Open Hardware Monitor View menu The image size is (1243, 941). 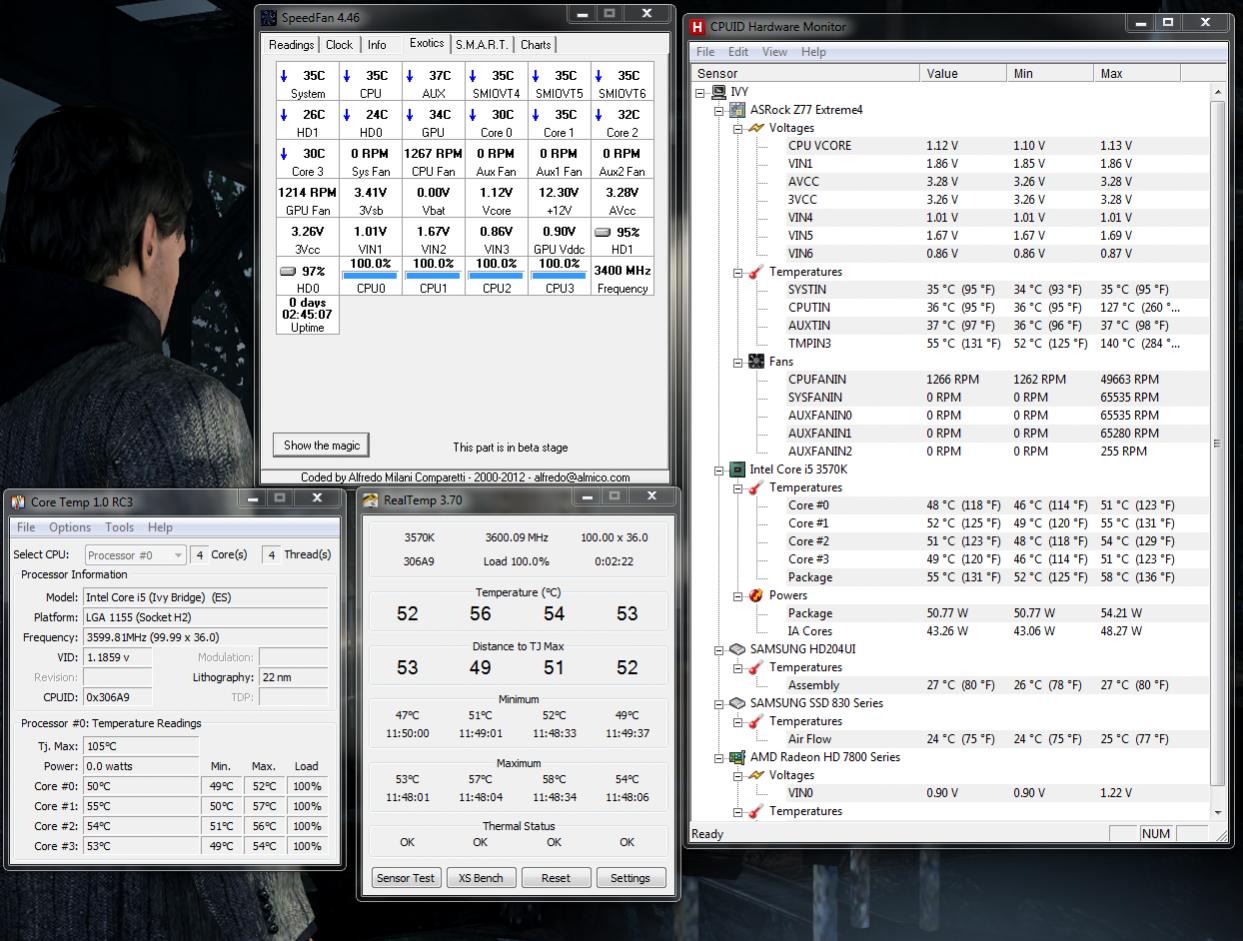coord(774,52)
